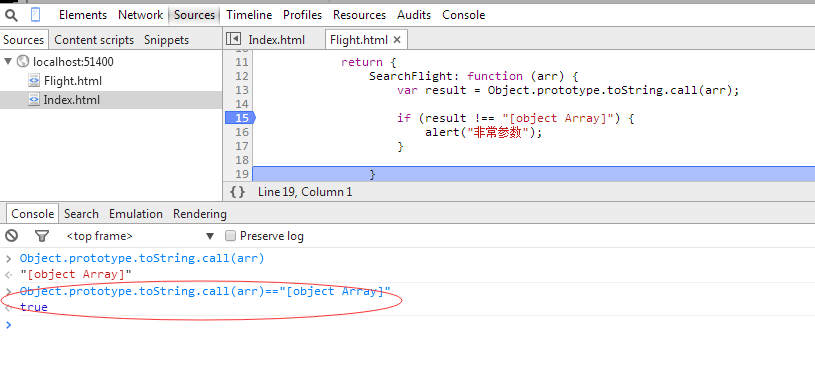Click the "[object Array]" console result

click(x=76, y=274)
